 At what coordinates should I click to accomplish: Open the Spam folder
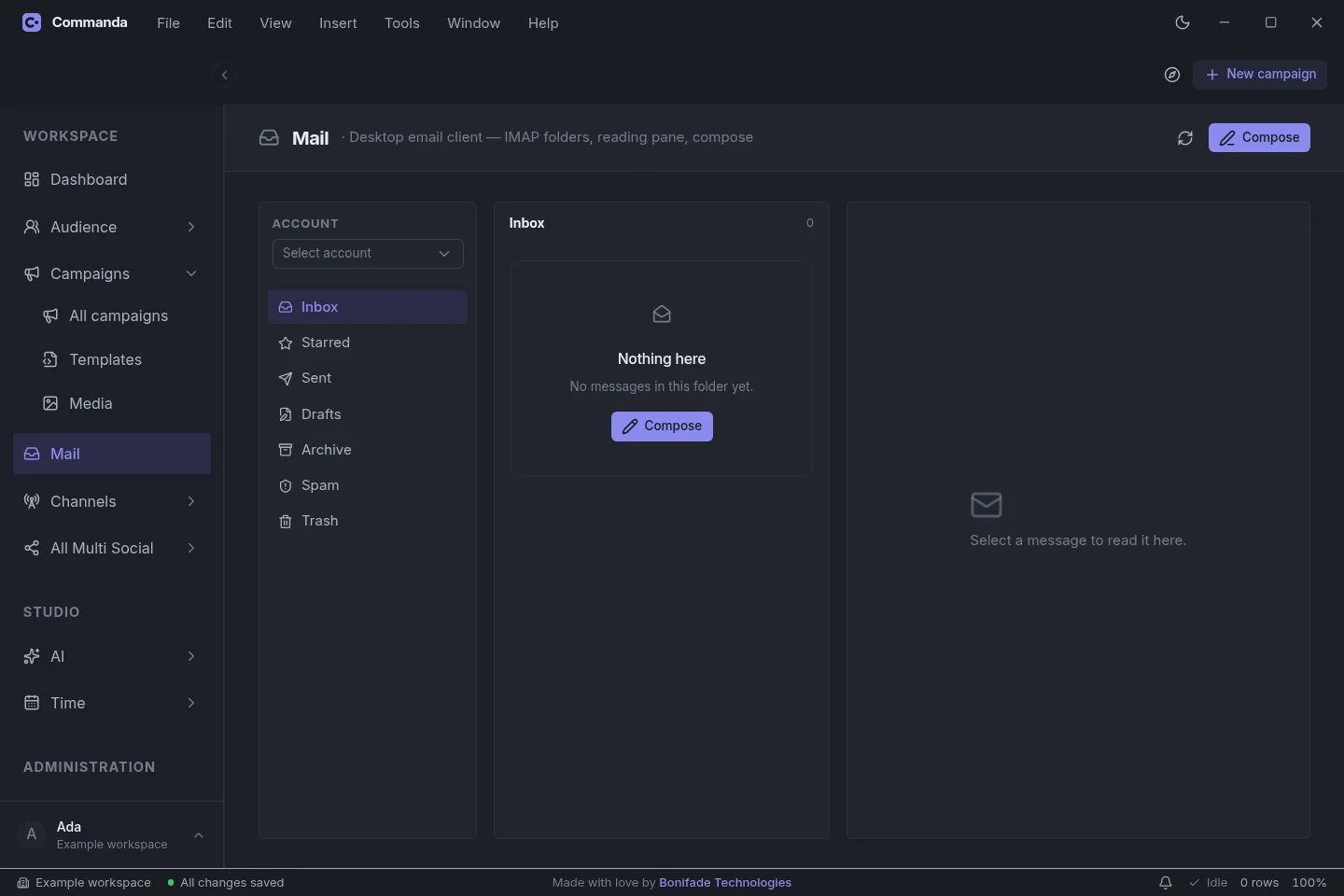coord(368,485)
